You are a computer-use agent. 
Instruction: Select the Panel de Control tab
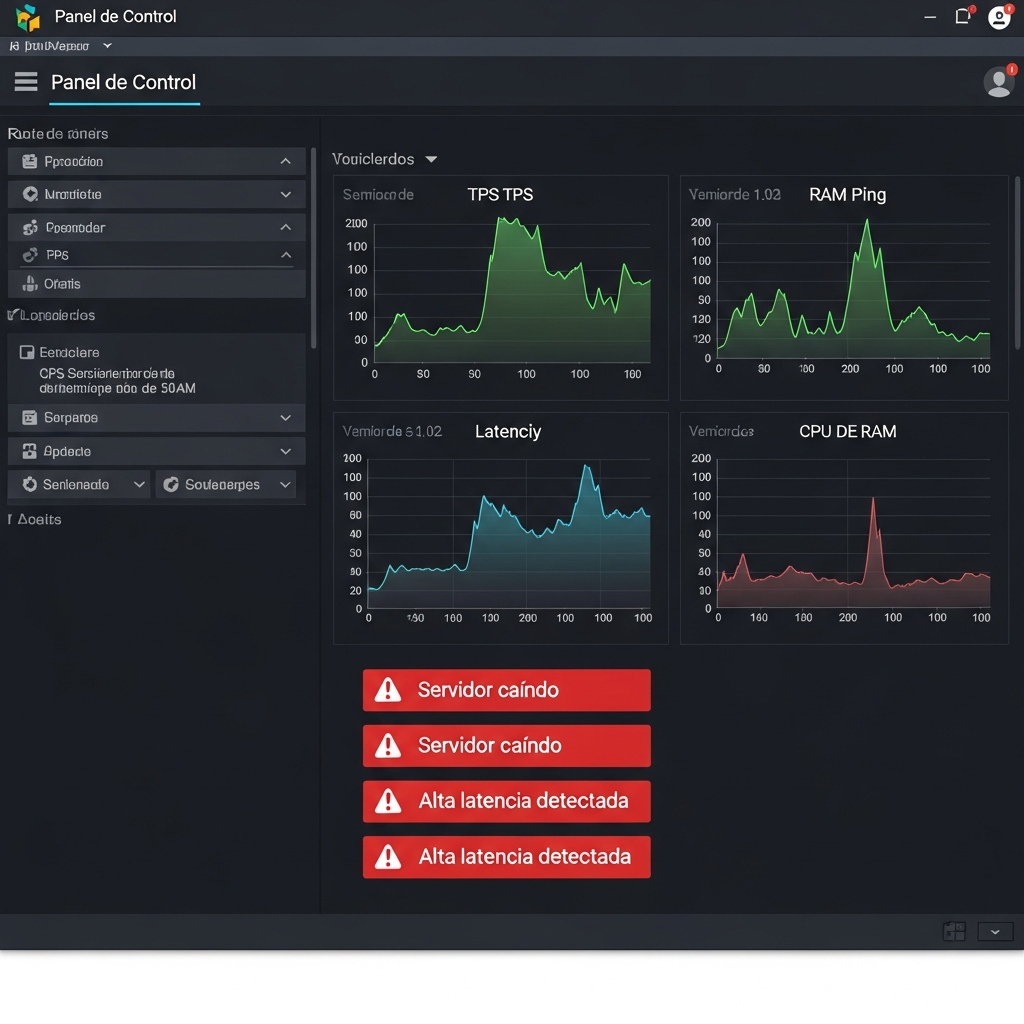click(x=124, y=84)
